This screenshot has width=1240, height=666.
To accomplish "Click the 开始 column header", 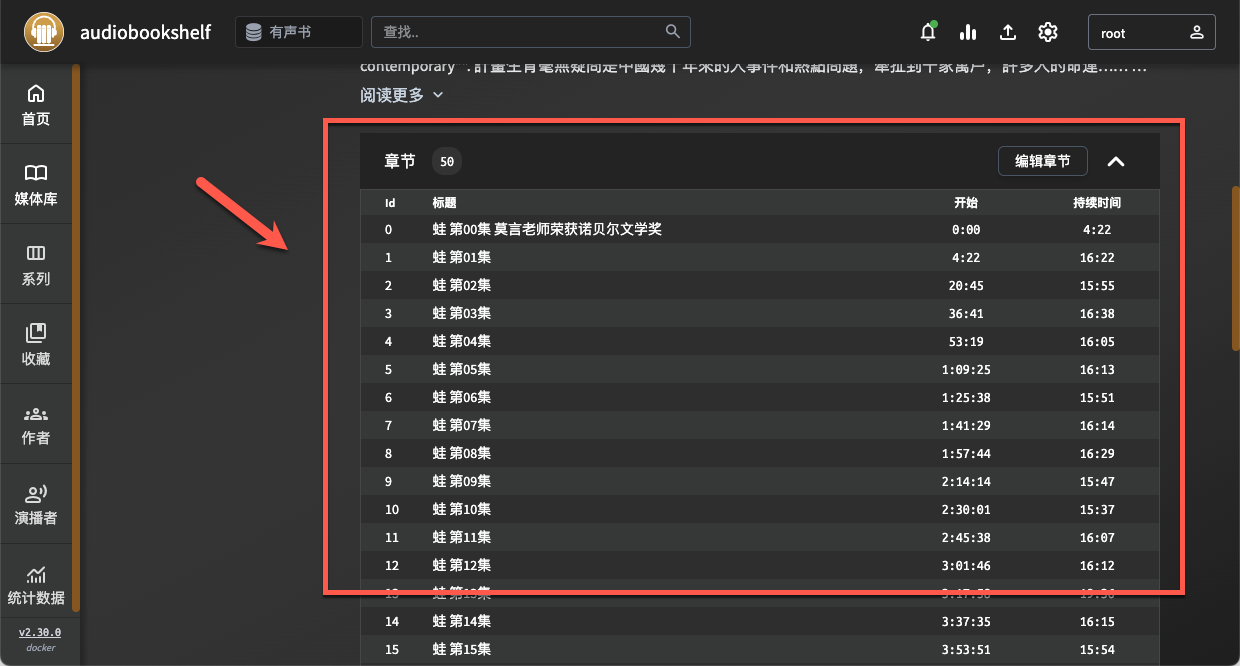I will coord(966,202).
